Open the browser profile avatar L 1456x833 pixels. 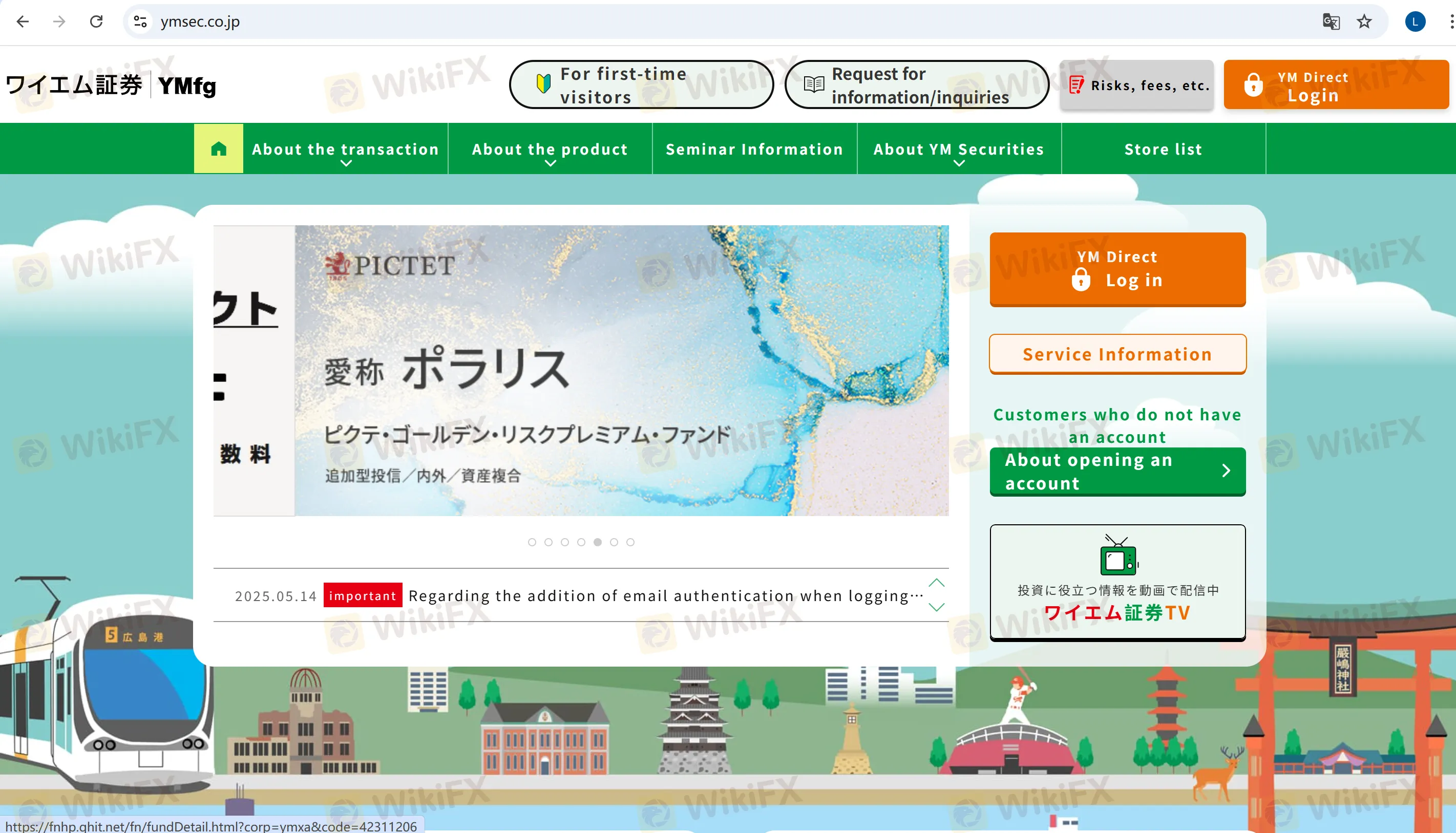[x=1415, y=22]
